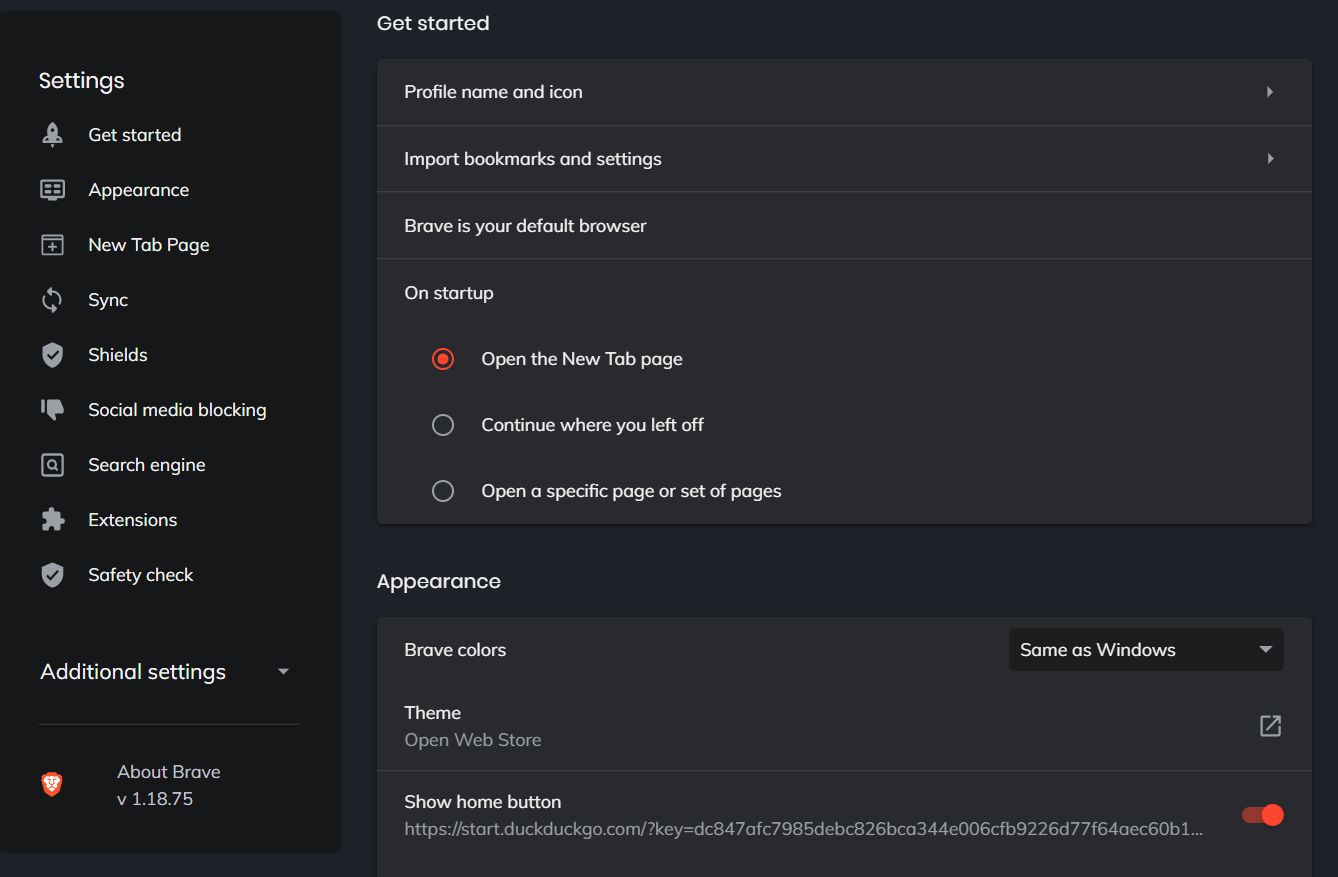This screenshot has height=877, width=1338.
Task: Click the Sync arrows icon
Action: (x=52, y=300)
